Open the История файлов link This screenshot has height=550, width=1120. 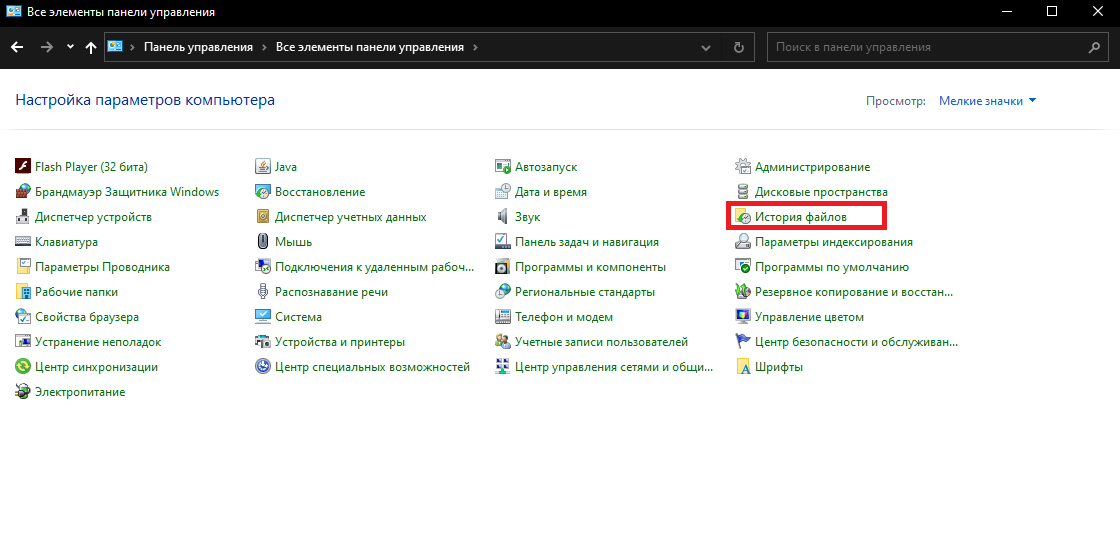pyautogui.click(x=801, y=216)
